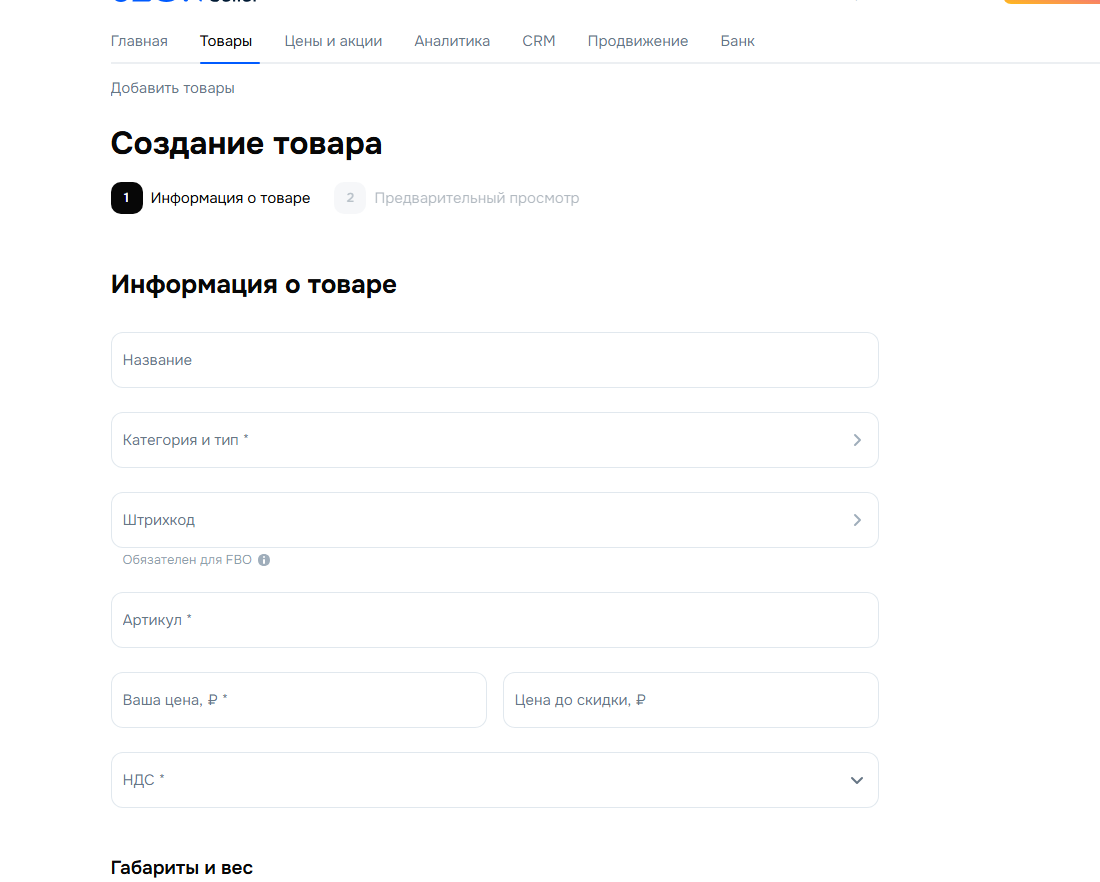Open the Главная tab
The width and height of the screenshot is (1100, 882).
coord(139,41)
